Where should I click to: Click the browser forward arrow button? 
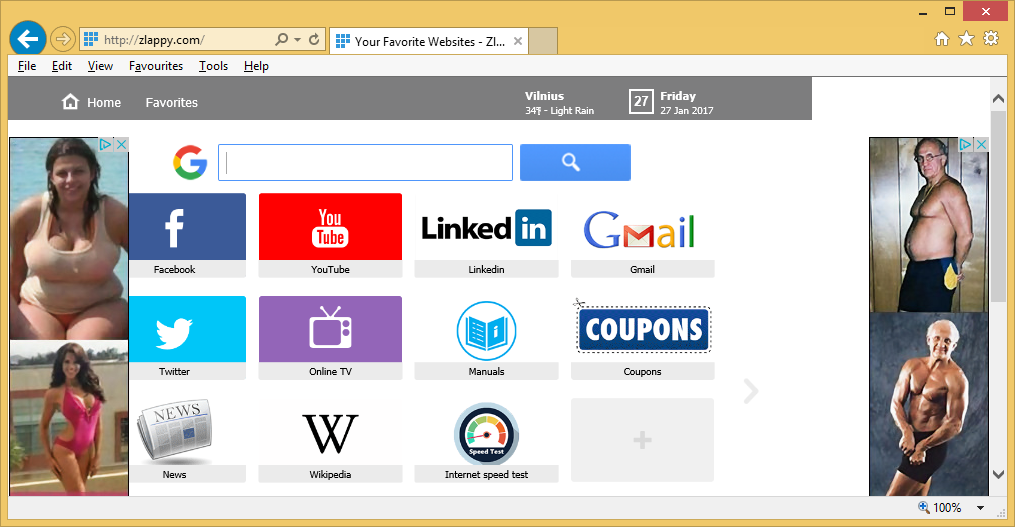62,39
